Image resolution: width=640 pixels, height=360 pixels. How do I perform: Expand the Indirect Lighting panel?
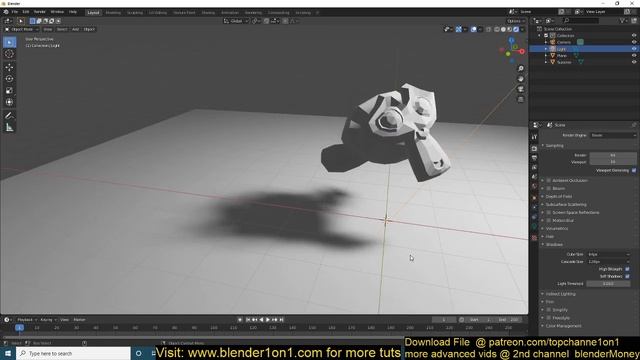pos(560,294)
